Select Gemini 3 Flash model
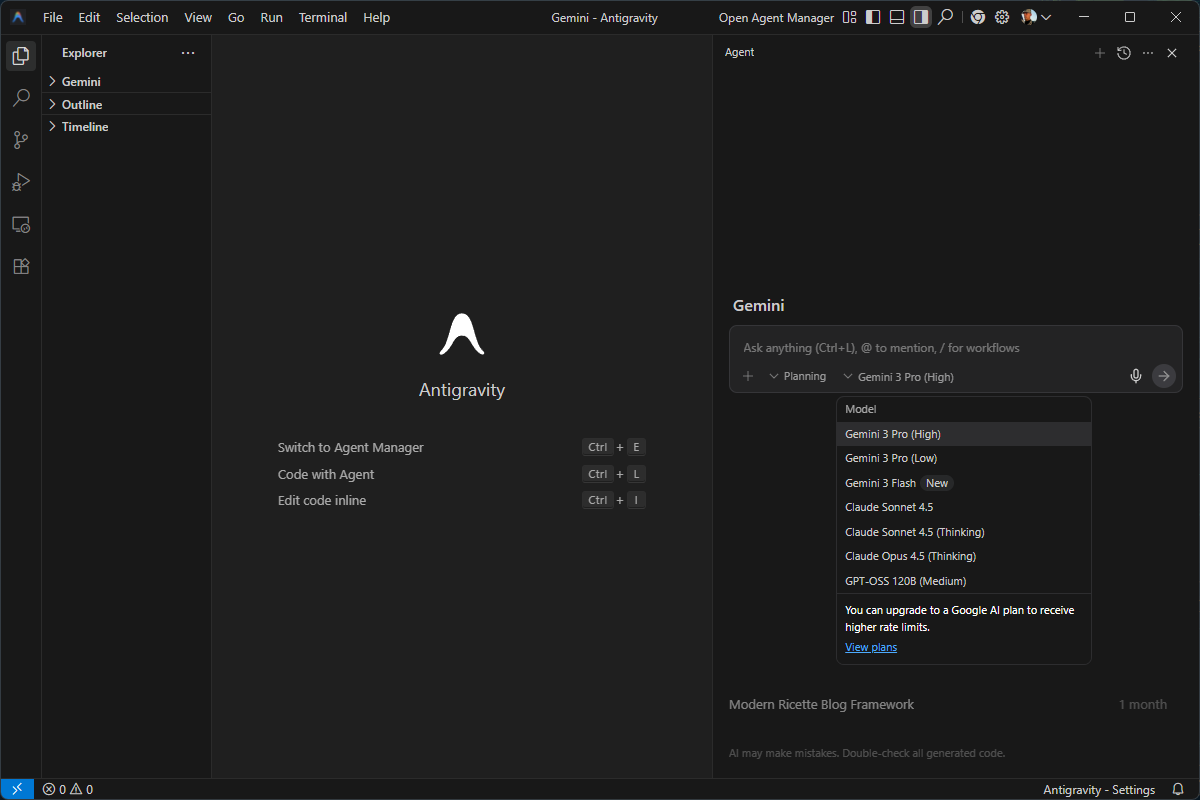1200x800 pixels. [x=963, y=483]
